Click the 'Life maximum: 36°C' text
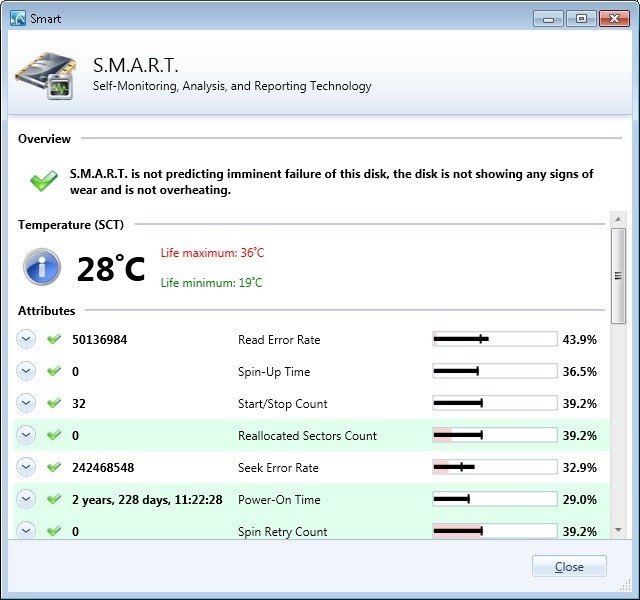The width and height of the screenshot is (640, 600). [212, 253]
